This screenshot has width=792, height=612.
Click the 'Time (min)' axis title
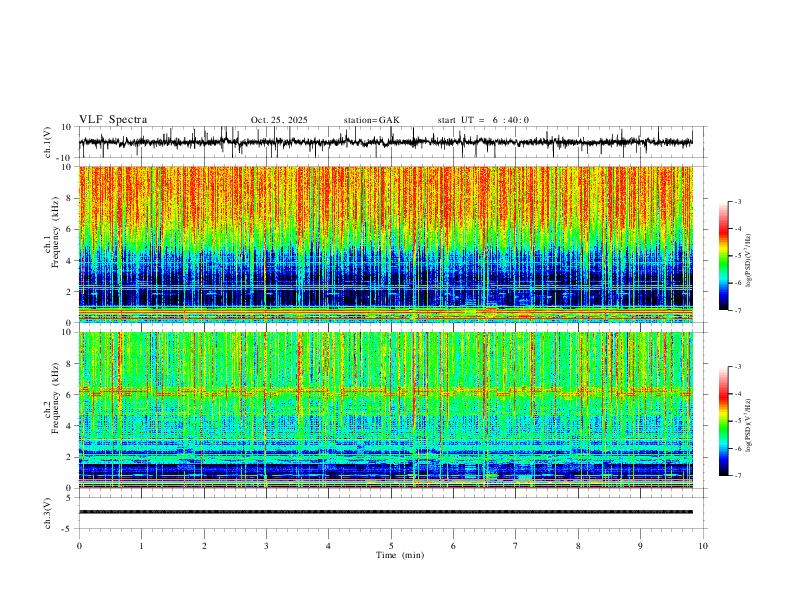coord(400,555)
